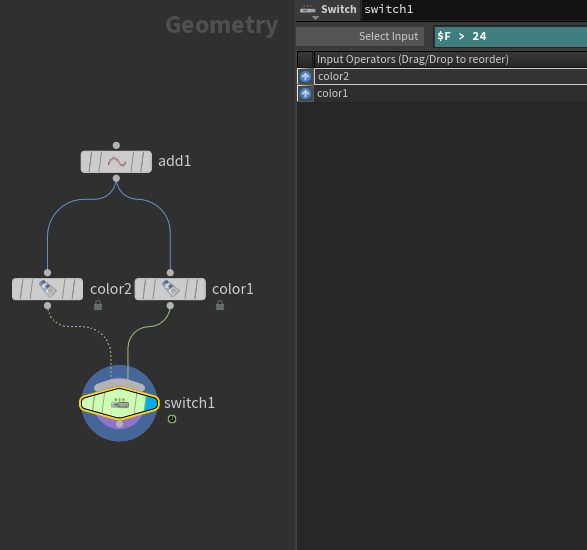Click time-dependent badge below switch1 label
This screenshot has height=550, width=587.
tap(172, 419)
